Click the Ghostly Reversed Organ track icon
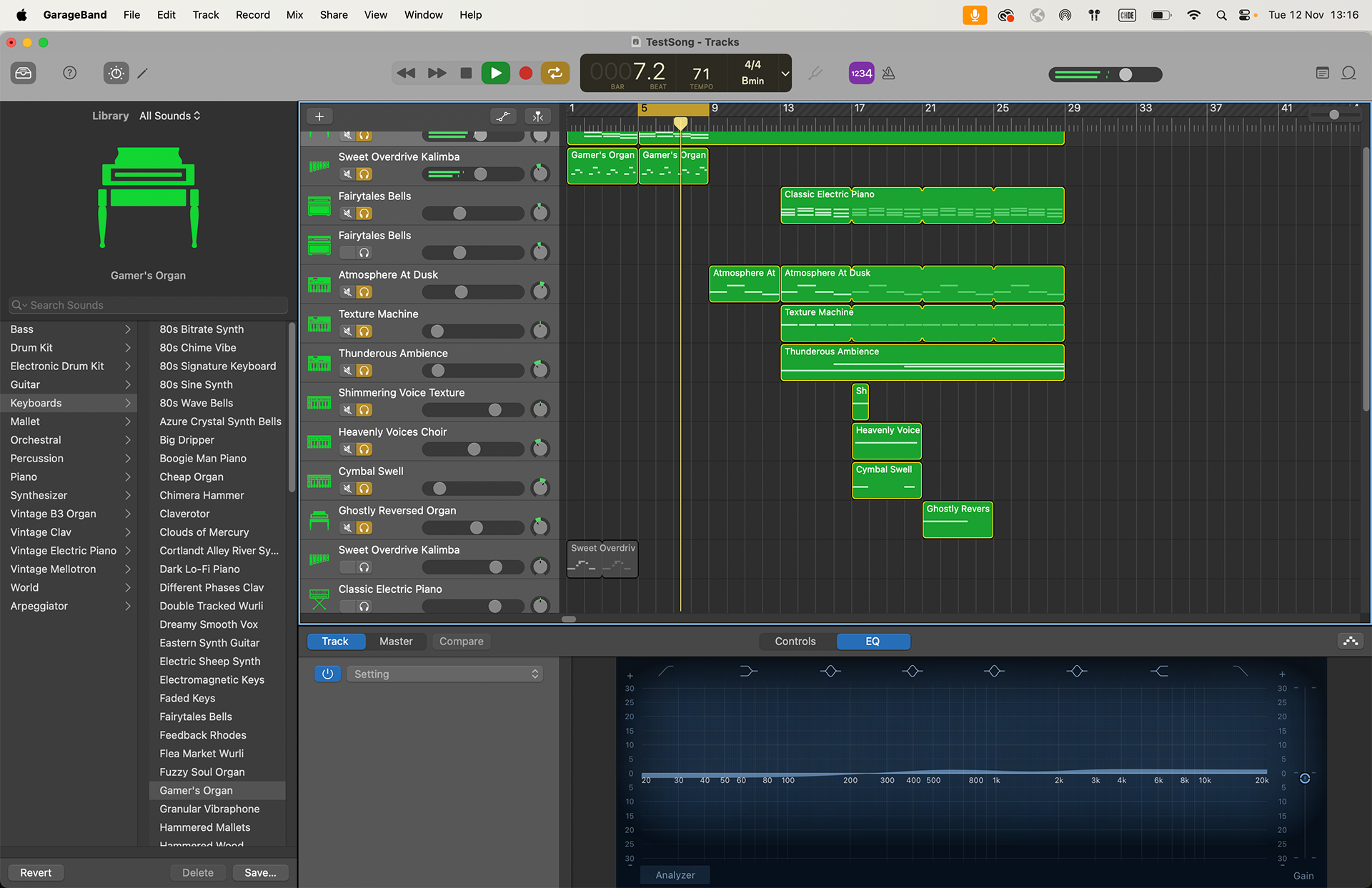The image size is (1372, 888). (x=319, y=521)
